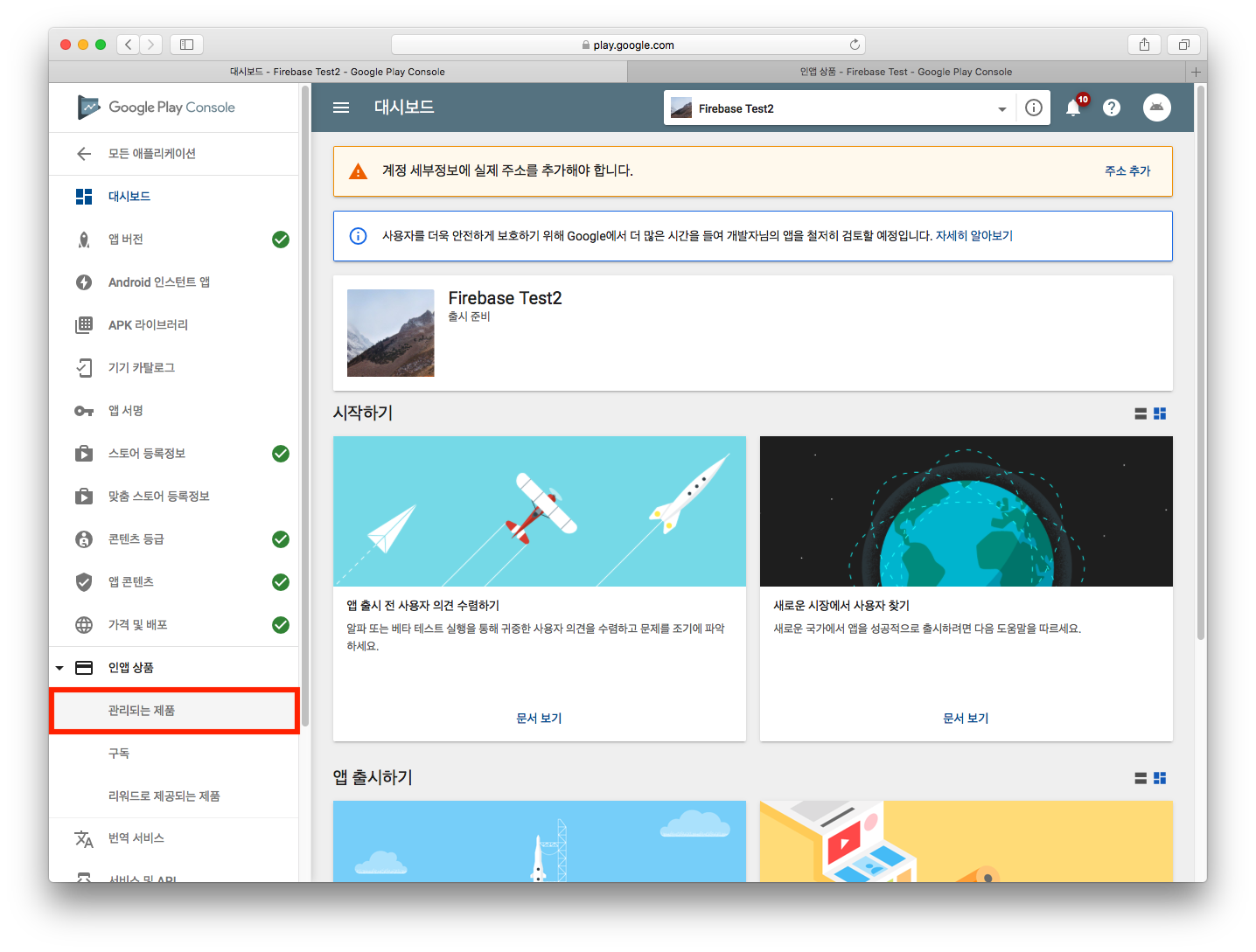Click the globe icon for 가격 및 배포

click(x=84, y=625)
